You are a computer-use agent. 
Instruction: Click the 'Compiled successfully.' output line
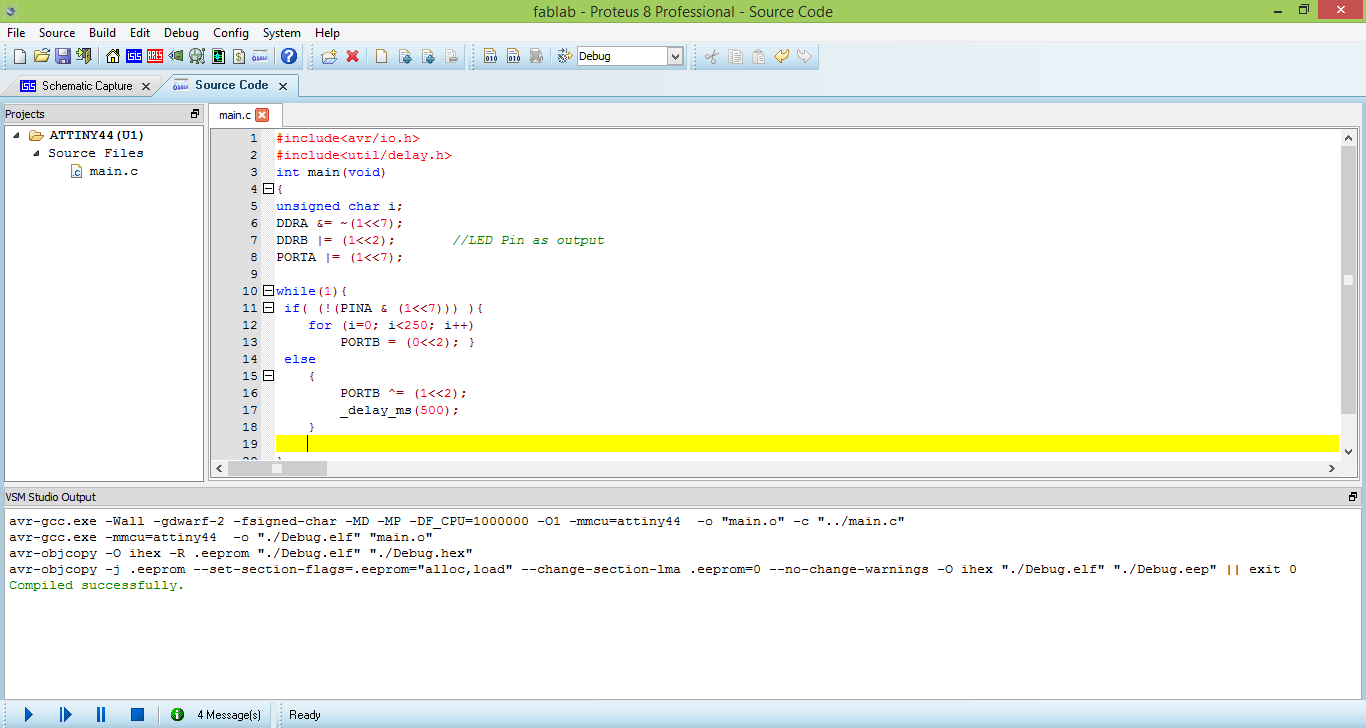97,585
